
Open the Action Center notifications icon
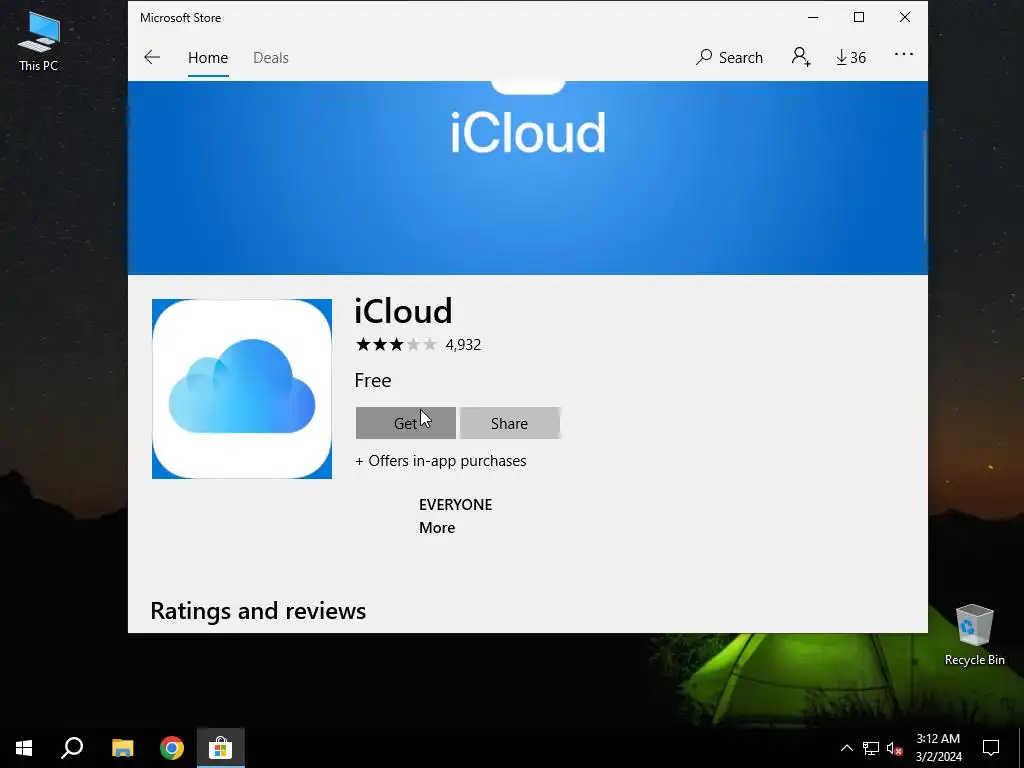click(991, 748)
